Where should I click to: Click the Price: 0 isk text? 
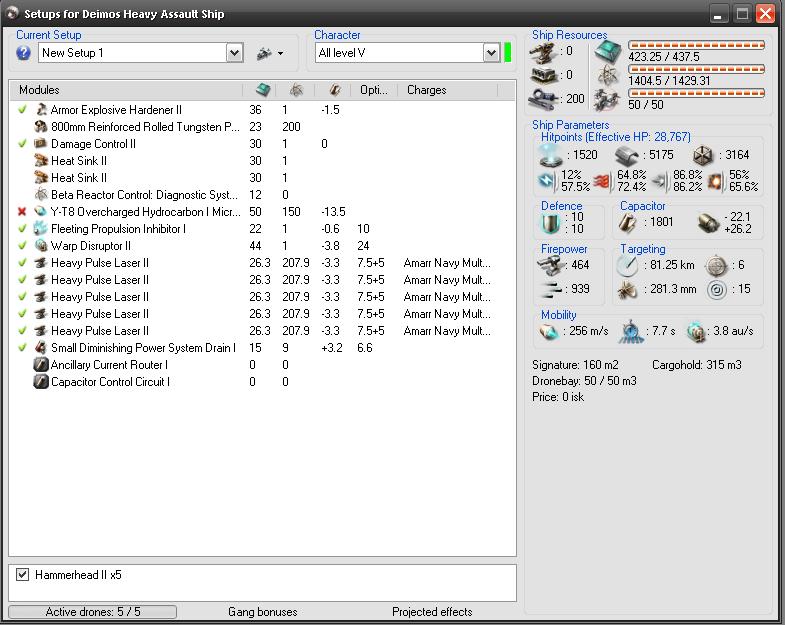(558, 397)
